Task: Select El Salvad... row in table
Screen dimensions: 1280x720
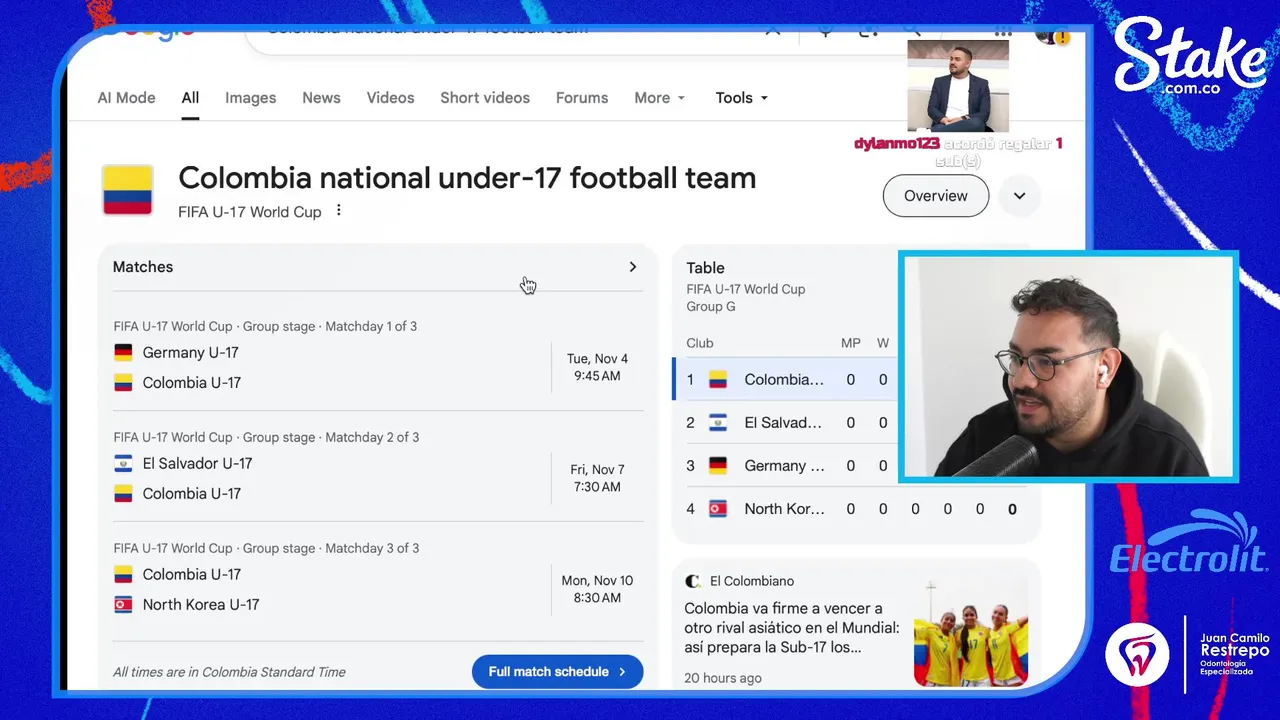Action: pos(786,423)
